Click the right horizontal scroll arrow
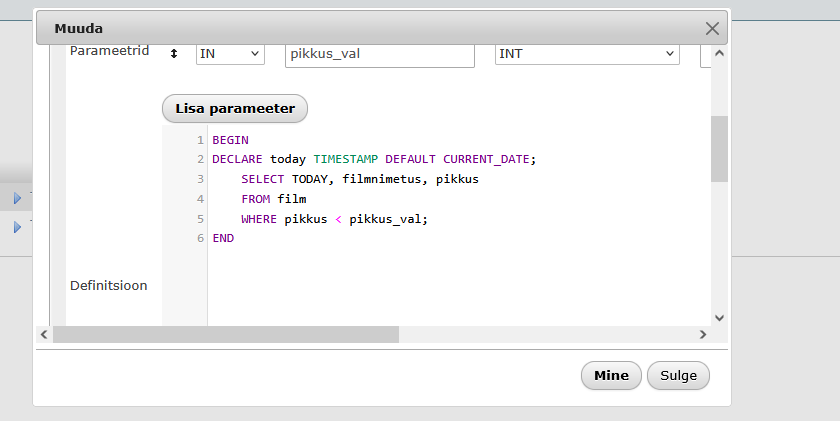The image size is (840, 421). [x=703, y=334]
